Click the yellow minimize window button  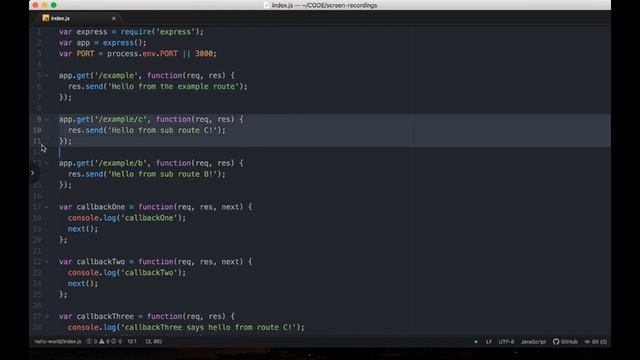[x=44, y=5]
